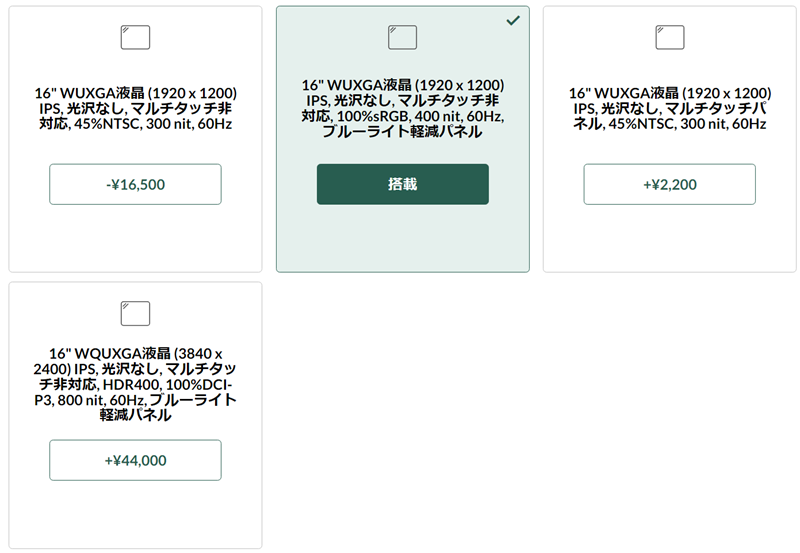Click empty area below -¥16,500 button
Viewport: 800px width, 553px height.
click(135, 238)
